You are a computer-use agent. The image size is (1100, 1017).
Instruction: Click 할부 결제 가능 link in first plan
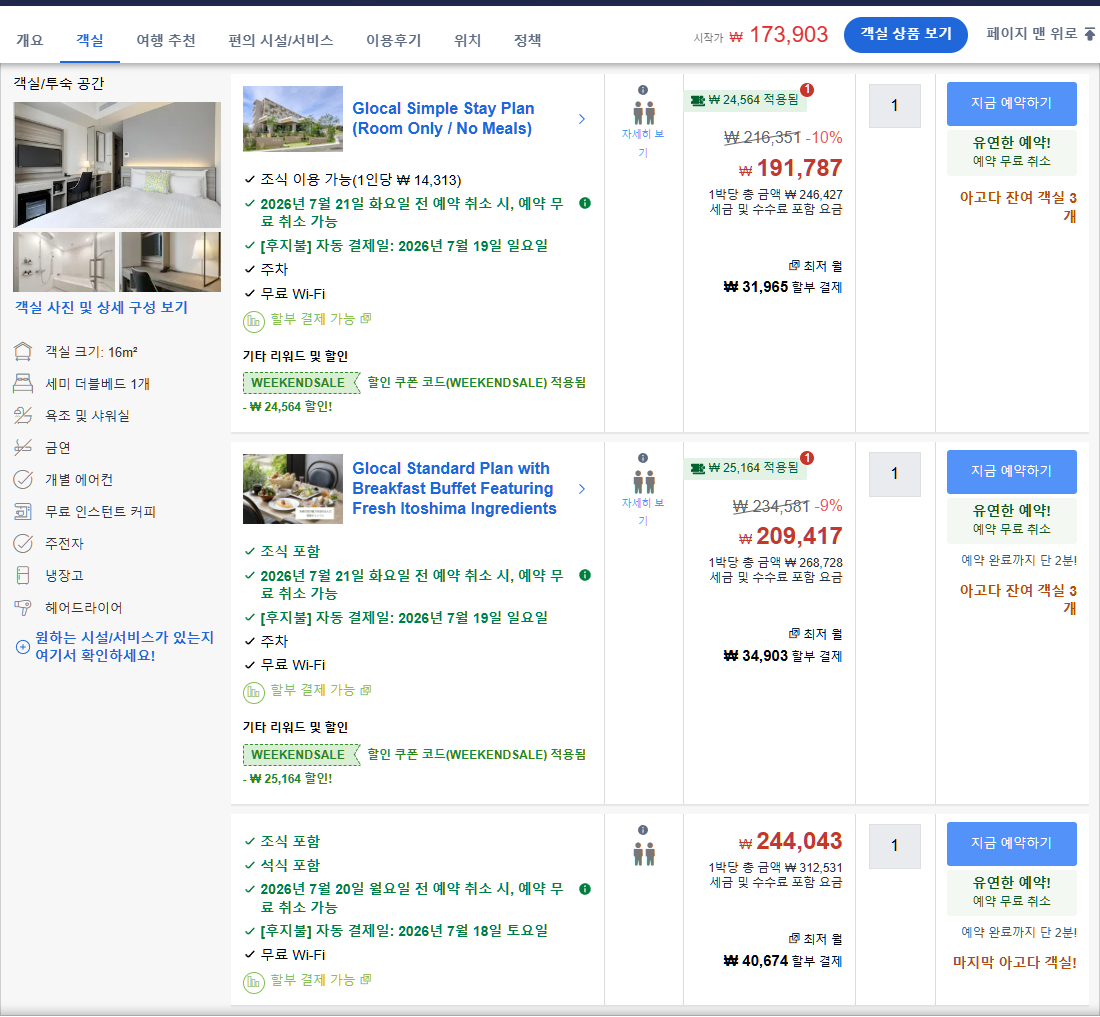click(x=321, y=319)
